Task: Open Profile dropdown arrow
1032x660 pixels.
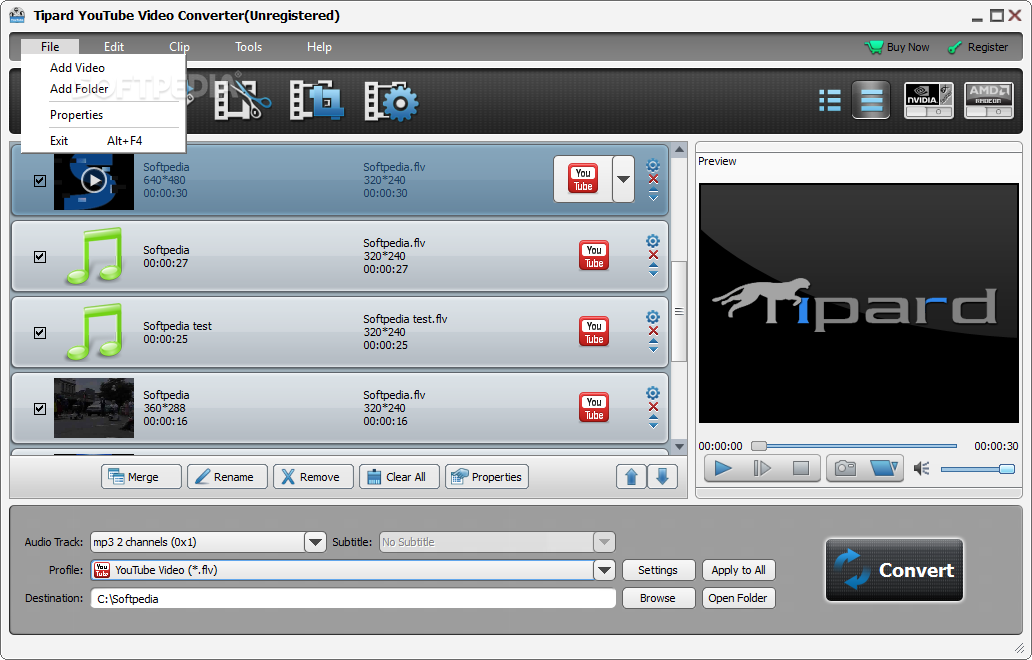Action: 604,570
